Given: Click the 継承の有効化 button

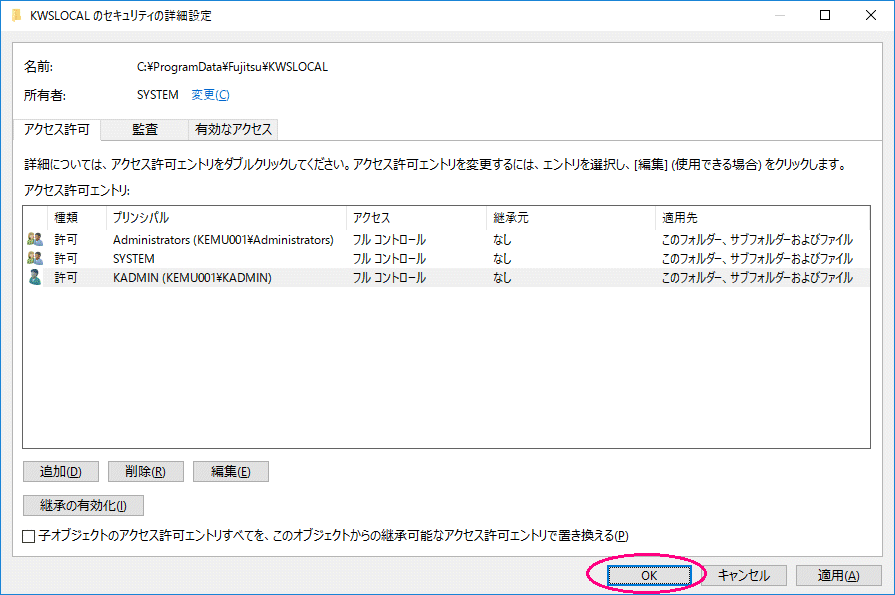Looking at the screenshot, I should point(83,506).
